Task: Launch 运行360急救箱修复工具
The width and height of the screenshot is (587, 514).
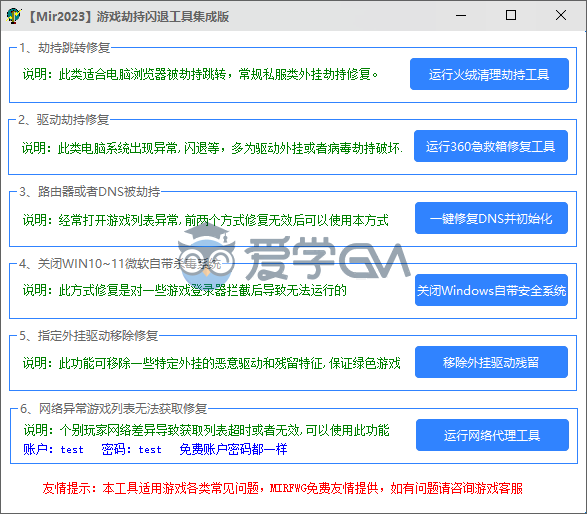Action: tap(490, 146)
